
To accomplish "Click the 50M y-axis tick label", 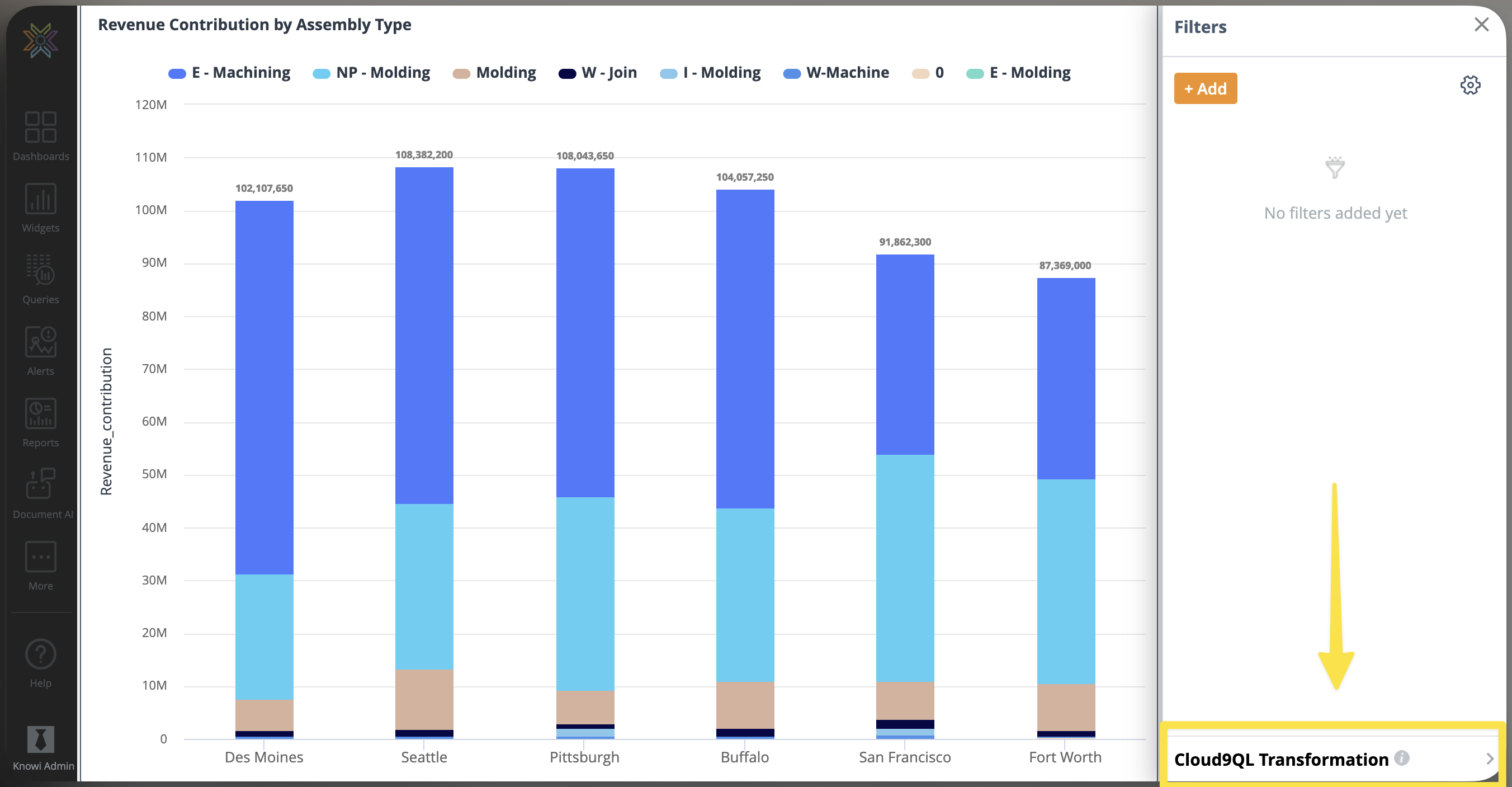I will pos(154,474).
